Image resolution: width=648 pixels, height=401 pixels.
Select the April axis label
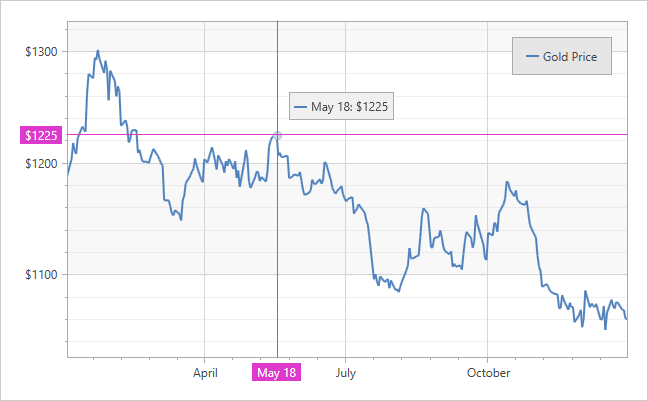pos(204,373)
